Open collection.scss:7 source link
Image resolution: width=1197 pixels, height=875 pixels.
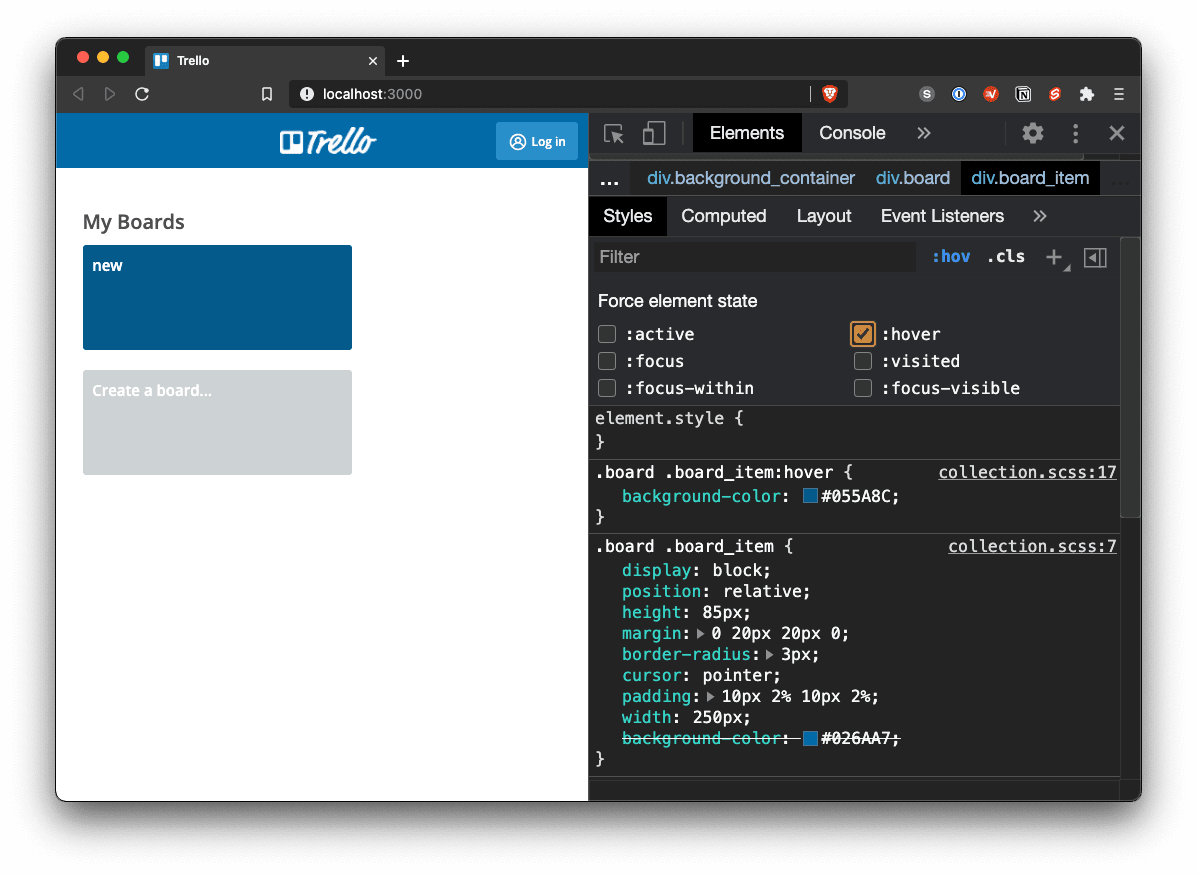(1032, 547)
